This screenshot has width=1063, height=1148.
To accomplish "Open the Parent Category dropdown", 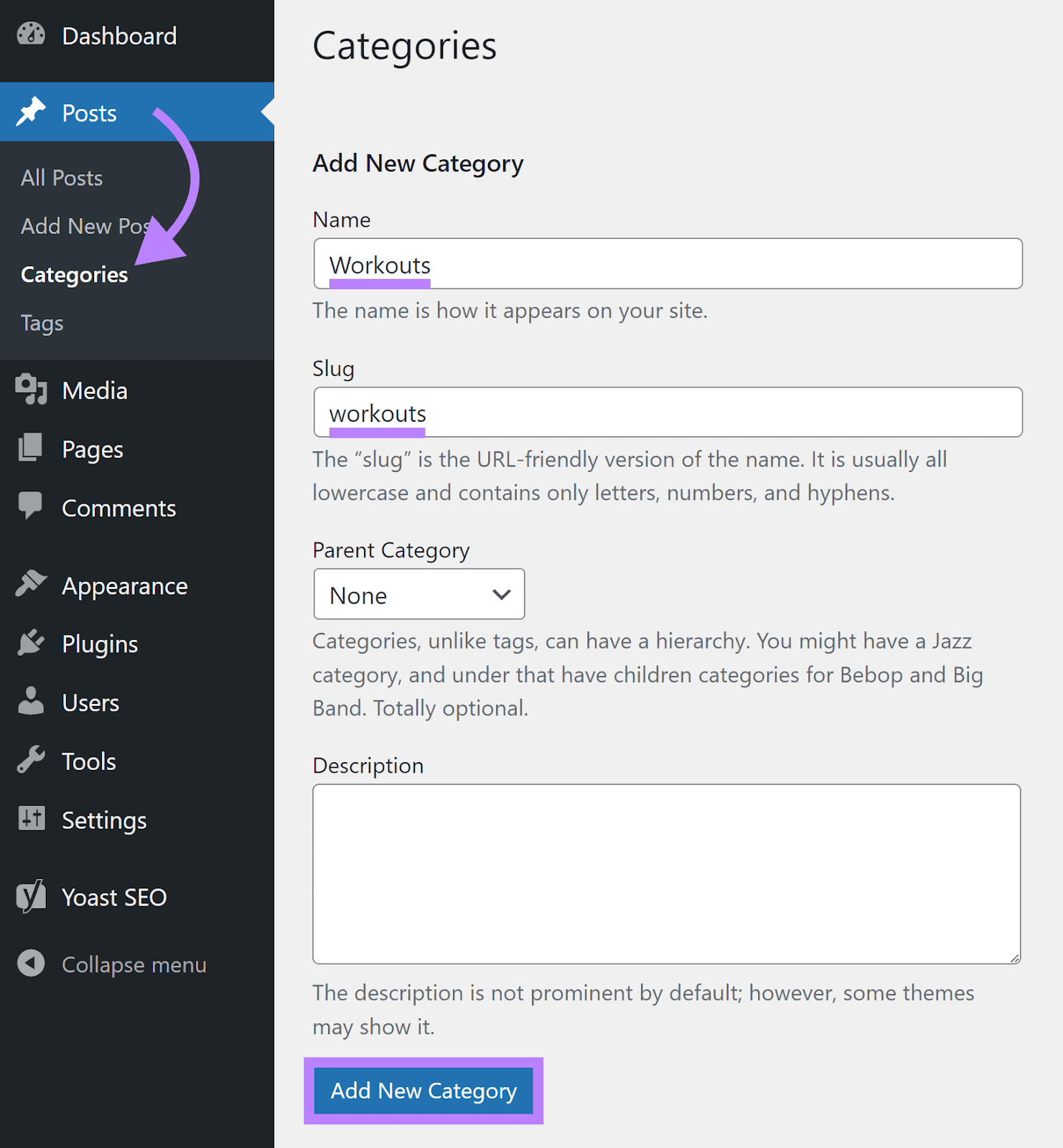I will click(419, 594).
